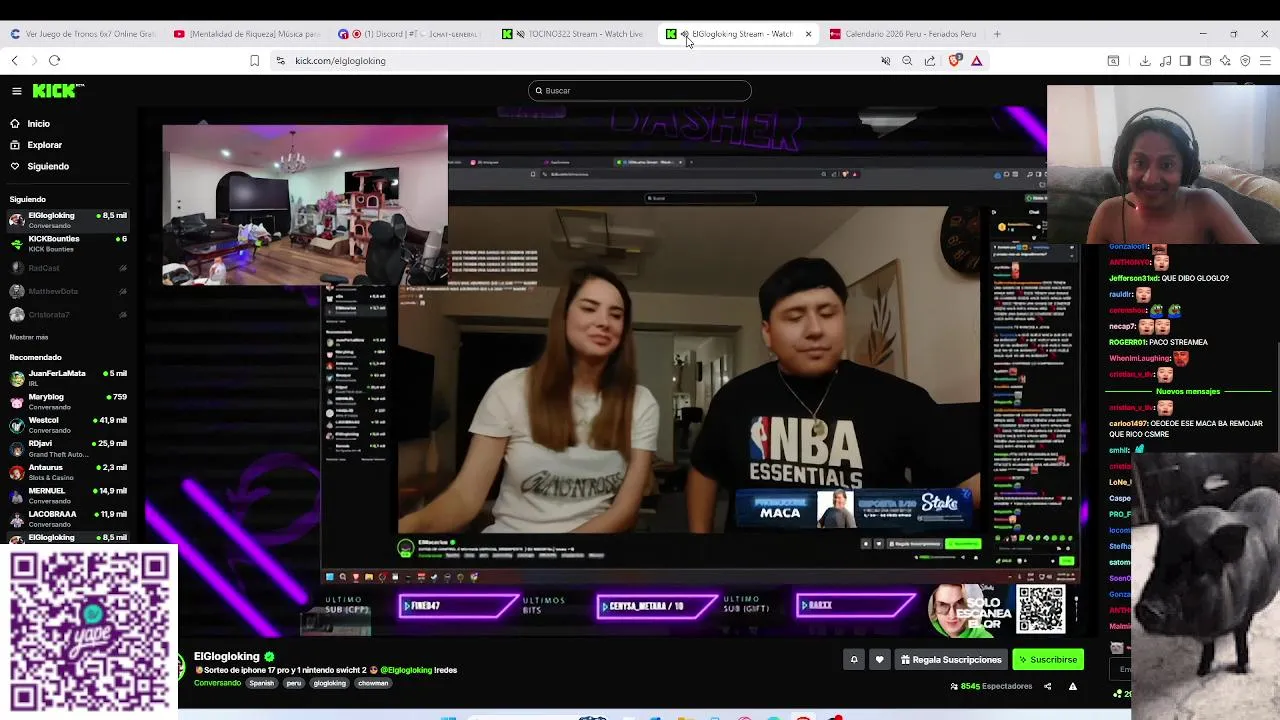
Task: Select the Spanish tag
Action: point(261,683)
